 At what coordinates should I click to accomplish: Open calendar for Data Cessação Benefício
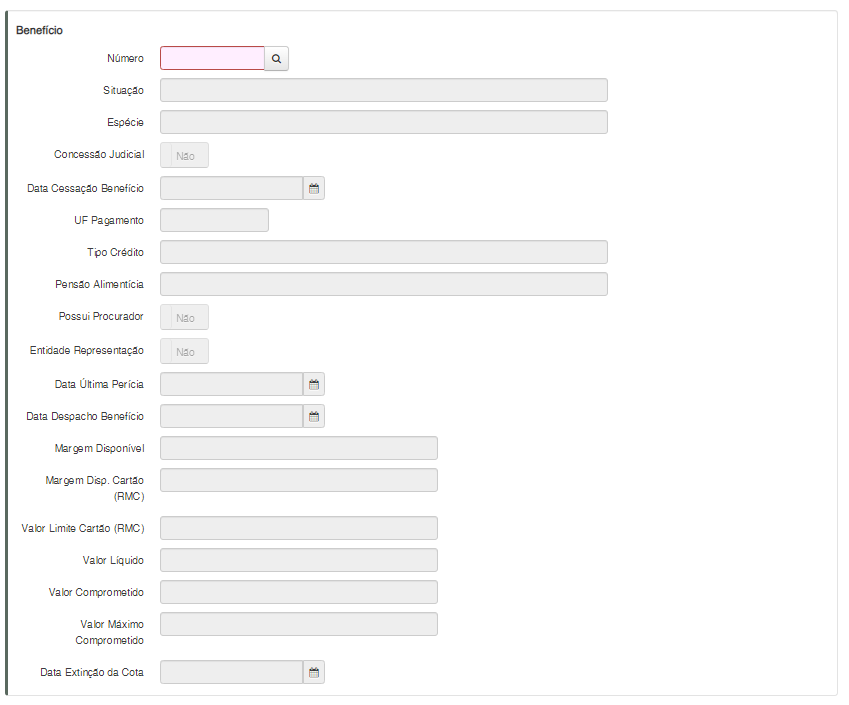pyautogui.click(x=313, y=188)
